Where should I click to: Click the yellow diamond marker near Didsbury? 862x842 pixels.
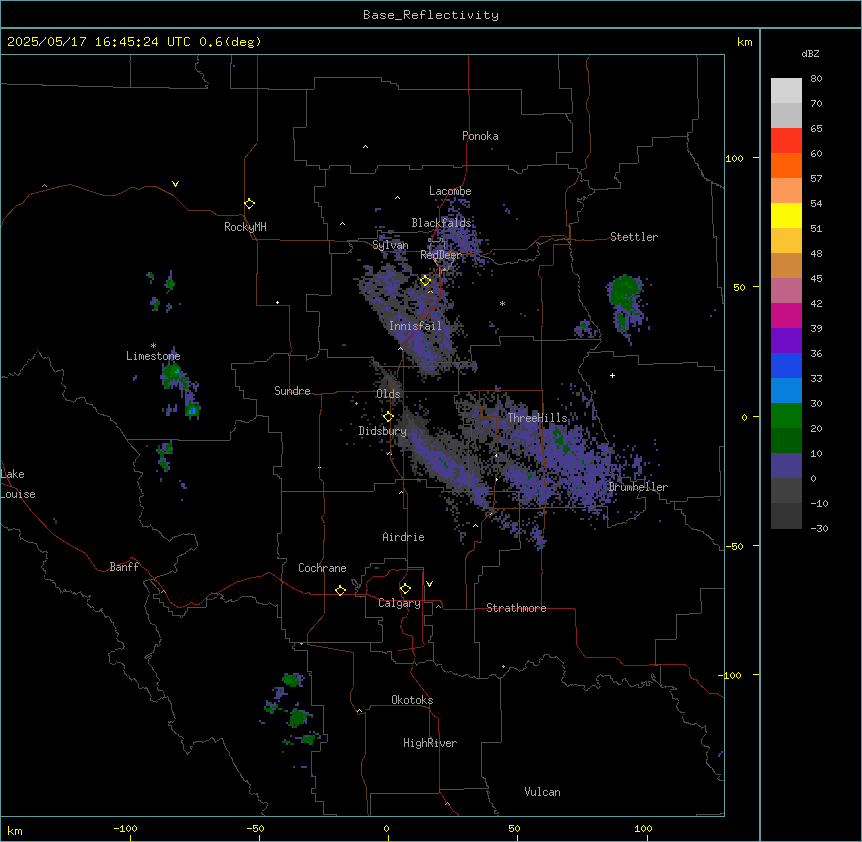[x=388, y=417]
